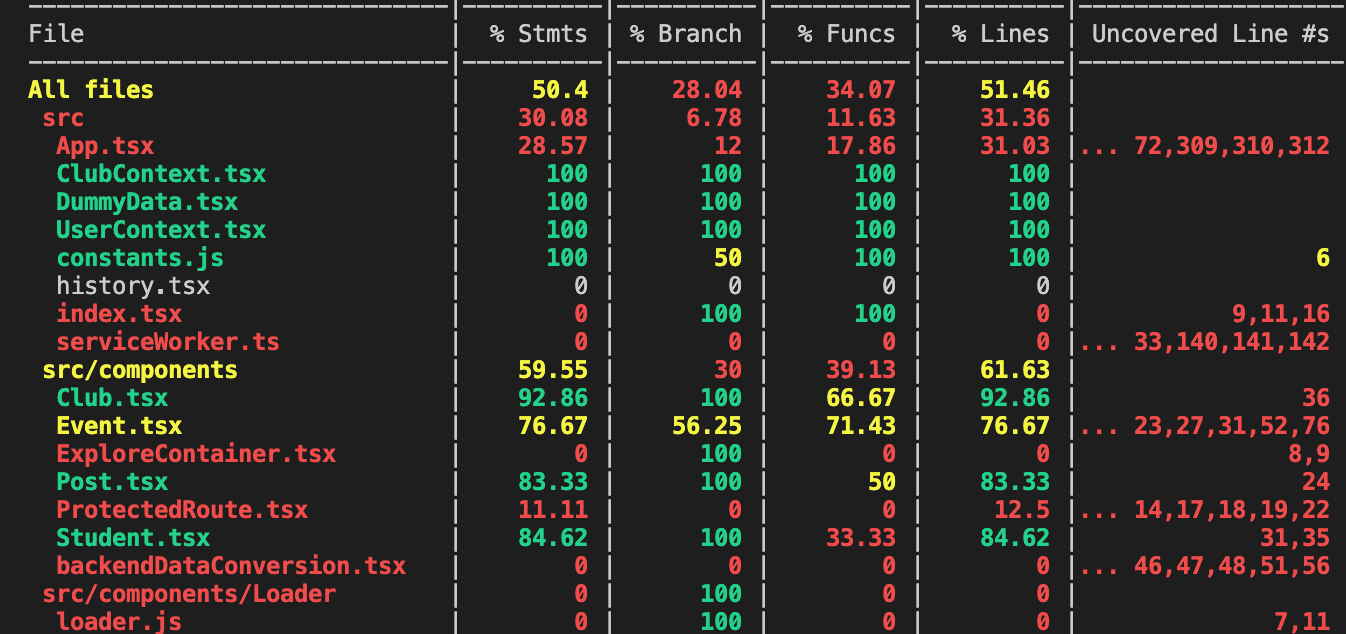Screen dimensions: 1346x634
Task: Select the history.tsx file name
Action: (133, 286)
